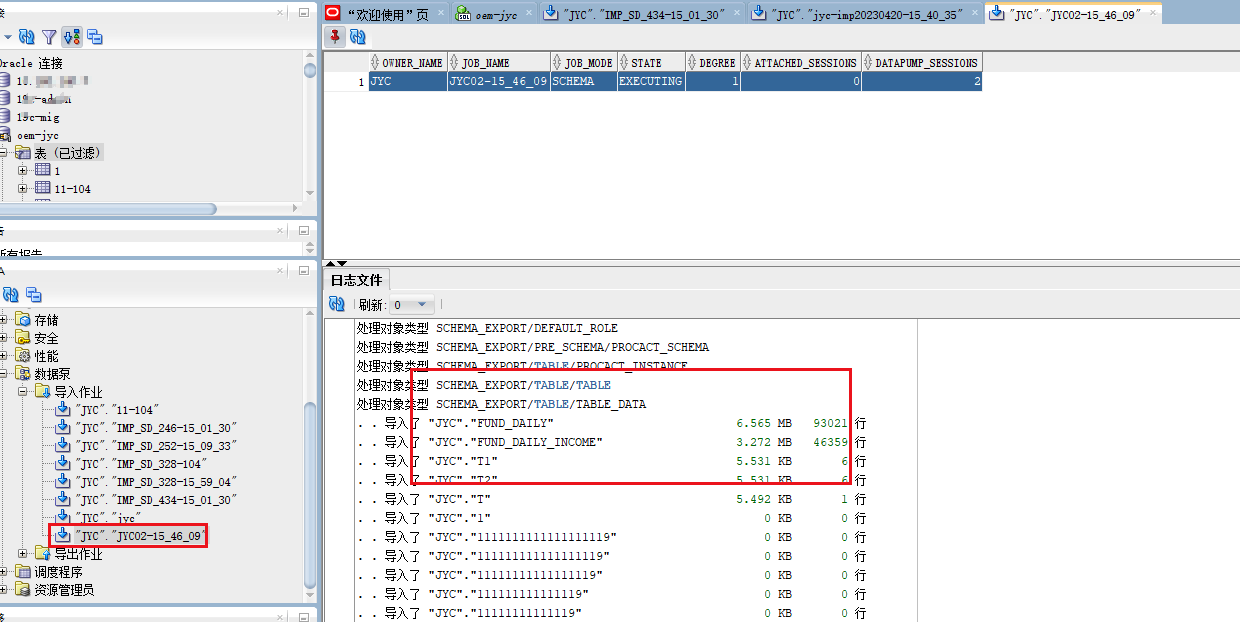Sort by DEGREE column header
The height and width of the screenshot is (622, 1240).
point(713,62)
